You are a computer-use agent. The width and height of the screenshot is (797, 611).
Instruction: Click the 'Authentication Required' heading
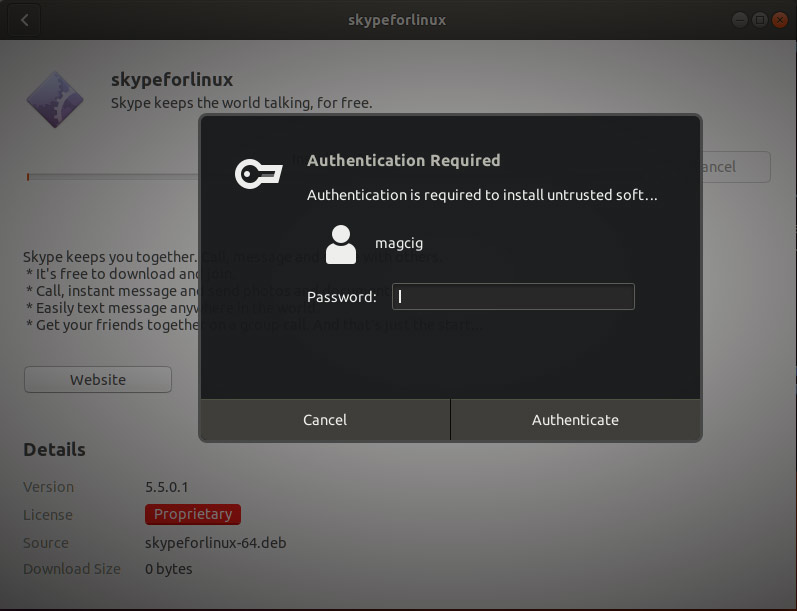click(404, 161)
